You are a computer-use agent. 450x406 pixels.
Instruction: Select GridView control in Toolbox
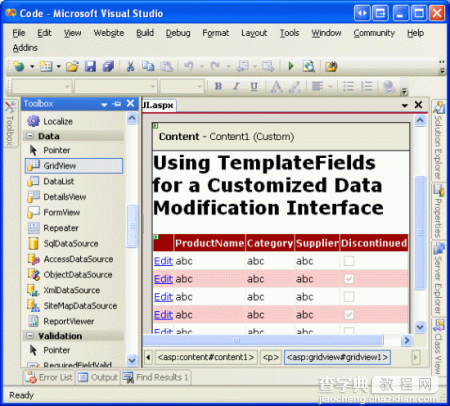pos(74,166)
